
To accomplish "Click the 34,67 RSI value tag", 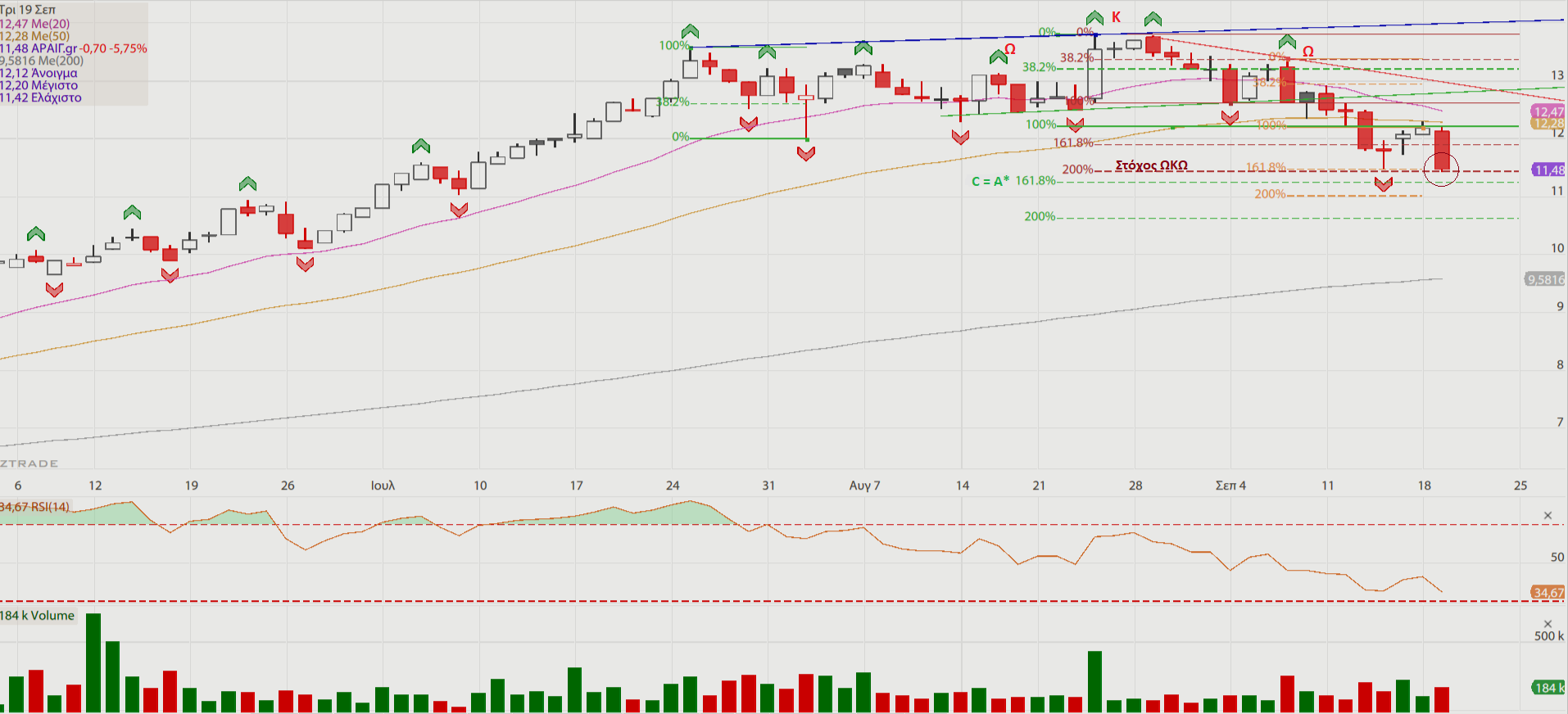I will 1548,592.
